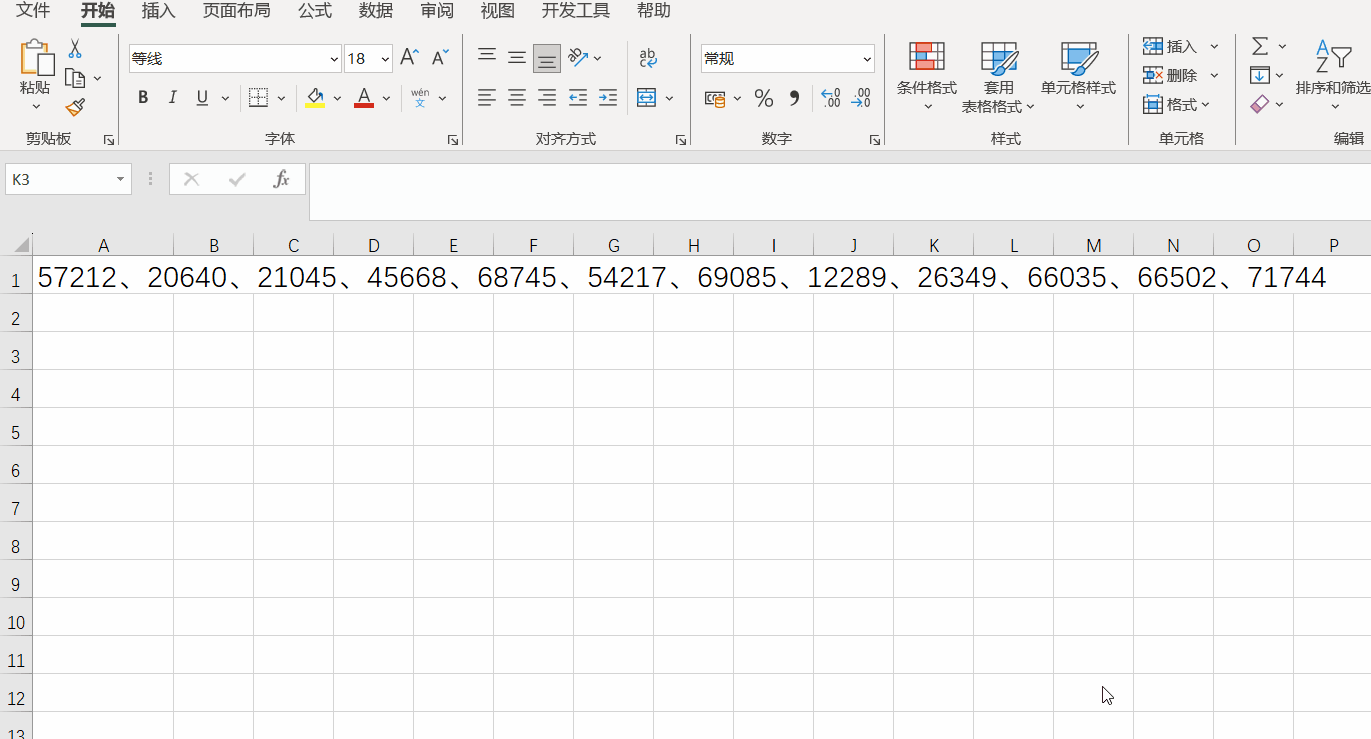Open the font color (红色 A) swatch
1371x739 pixels.
(x=362, y=97)
